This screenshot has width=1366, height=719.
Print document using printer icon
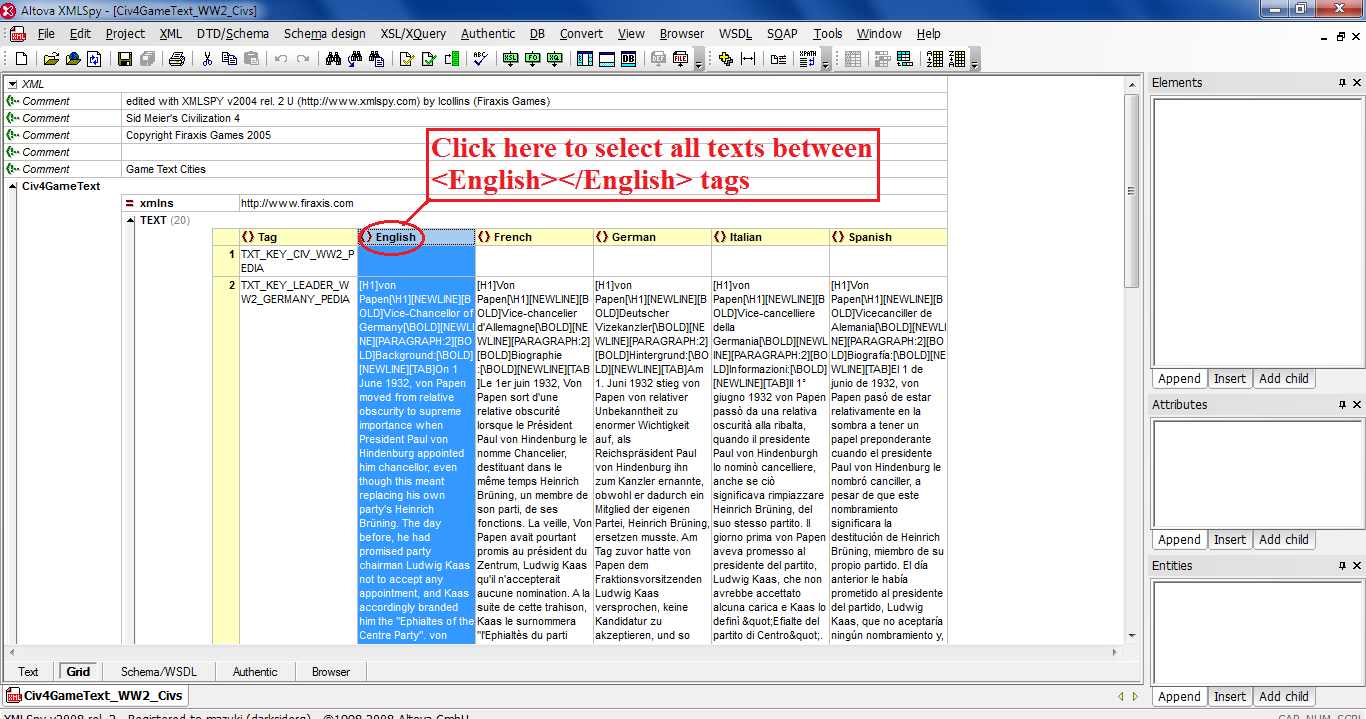pos(177,59)
